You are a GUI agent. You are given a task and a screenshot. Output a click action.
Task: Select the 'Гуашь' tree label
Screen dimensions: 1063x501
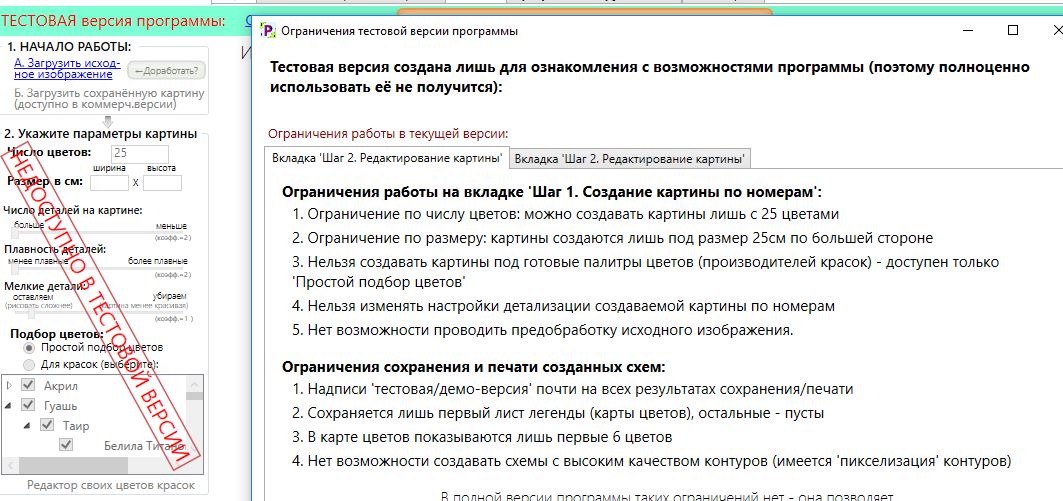coord(61,406)
